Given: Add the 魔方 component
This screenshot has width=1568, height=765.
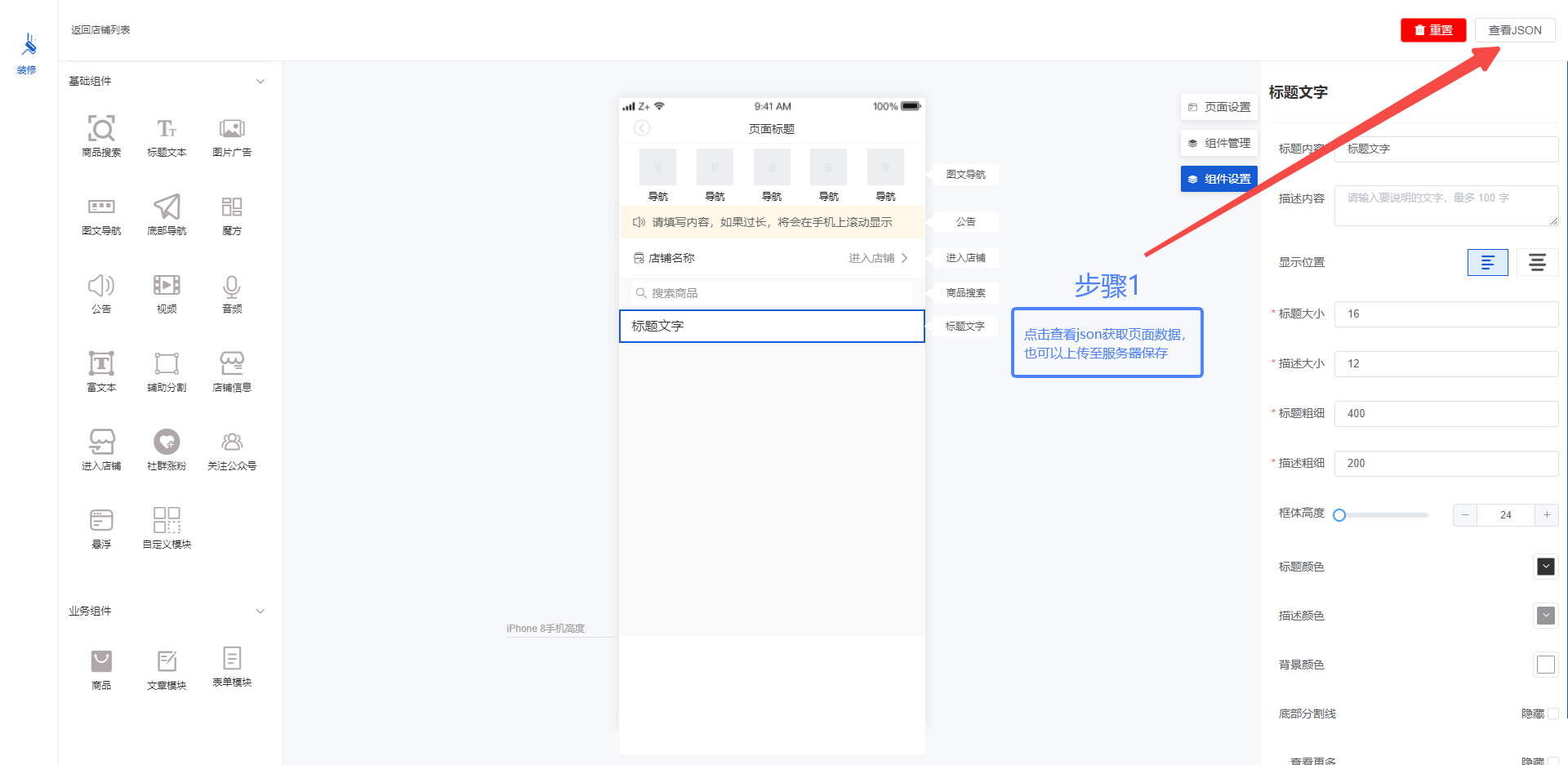Looking at the screenshot, I should (x=232, y=214).
